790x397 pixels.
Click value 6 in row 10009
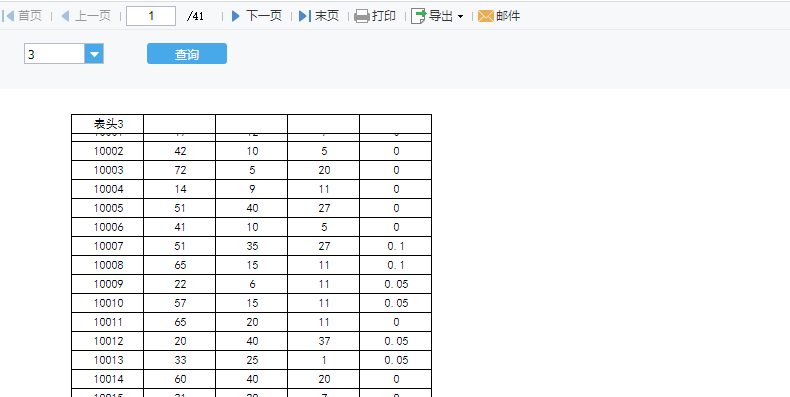coord(252,284)
